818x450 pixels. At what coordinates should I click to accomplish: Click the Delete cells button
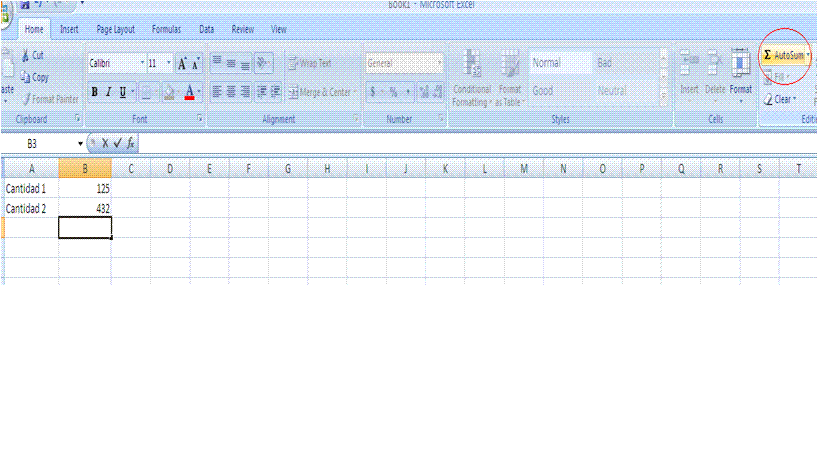click(715, 76)
